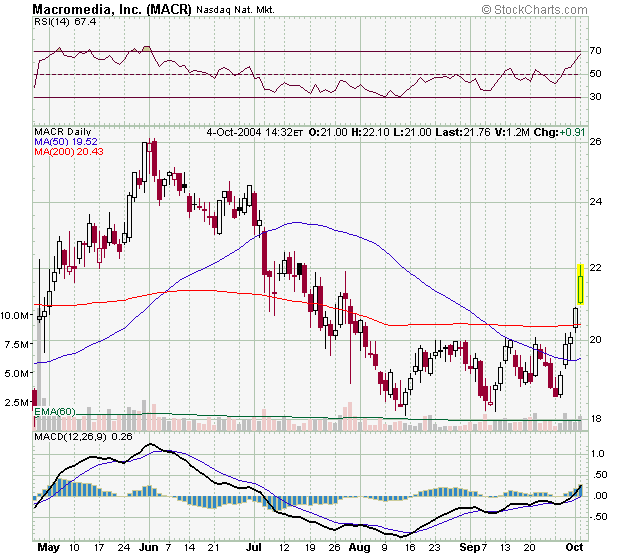Click the MACD .50 axis label
This screenshot has height=558, width=620.
tap(599, 475)
